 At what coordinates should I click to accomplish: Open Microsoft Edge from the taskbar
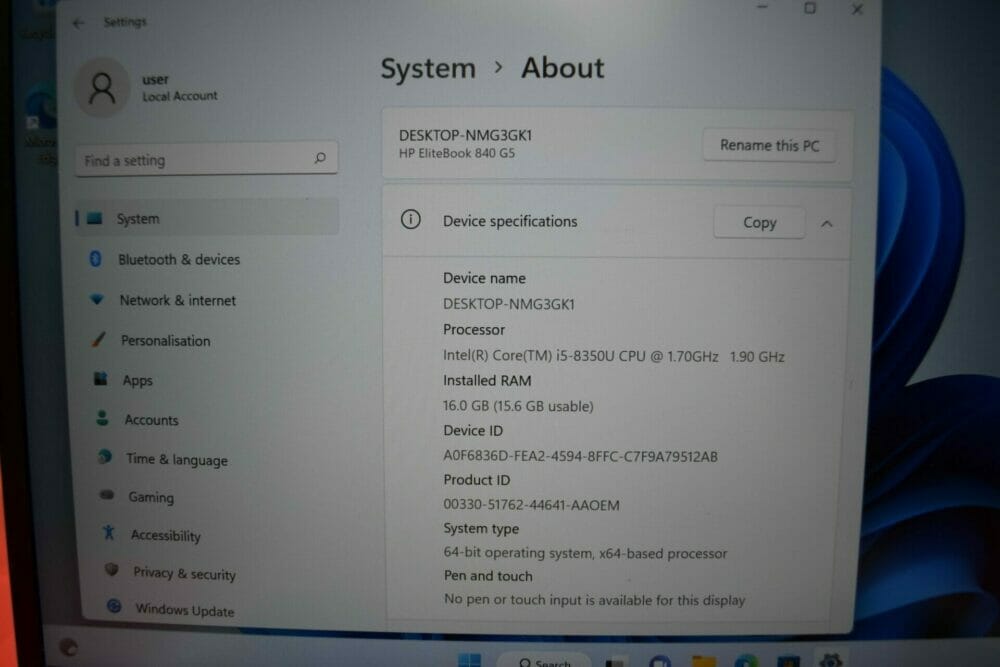tap(746, 661)
